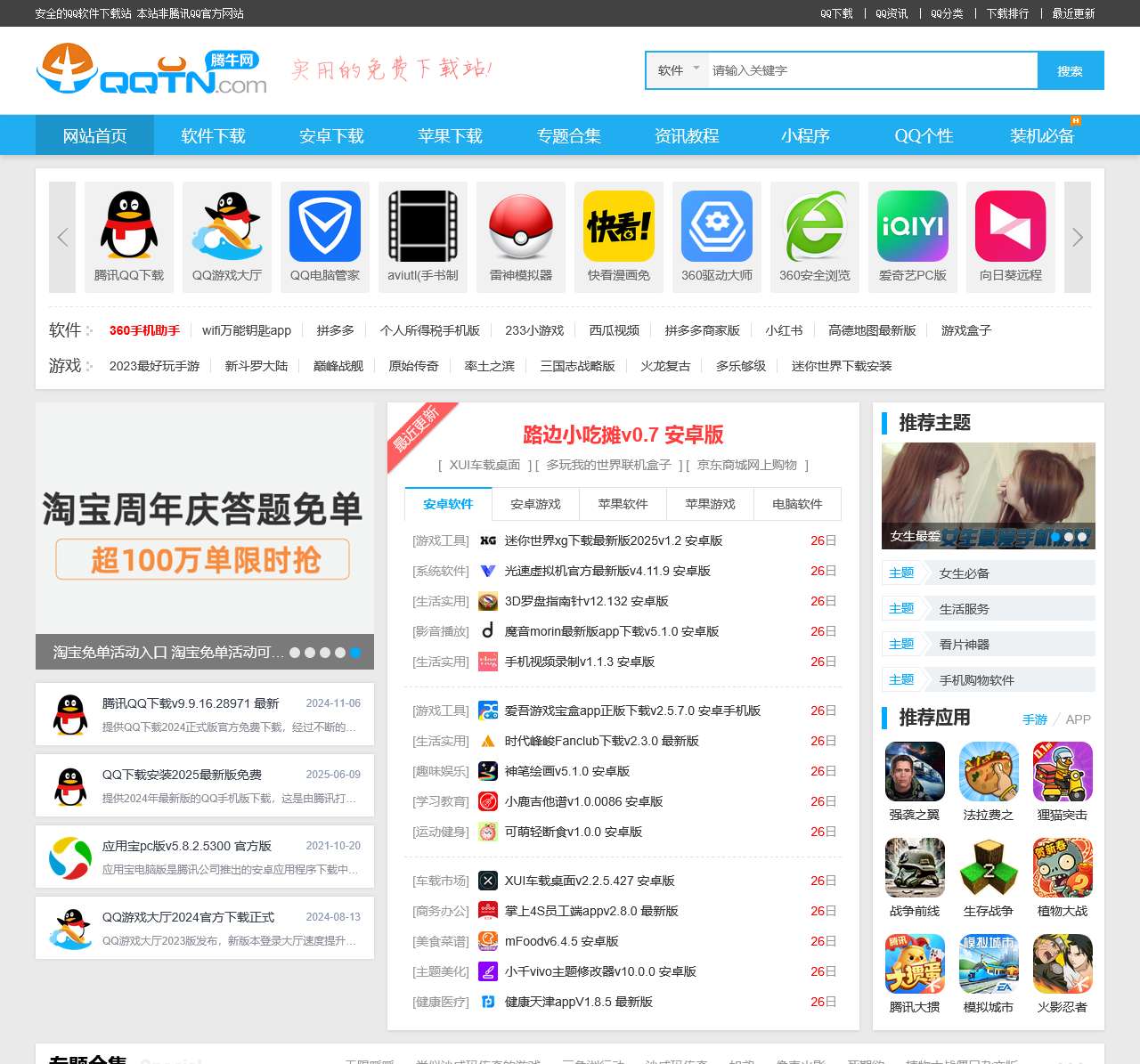Select the third Taobao banner slide dot
This screenshot has height=1064, width=1140.
[325, 653]
